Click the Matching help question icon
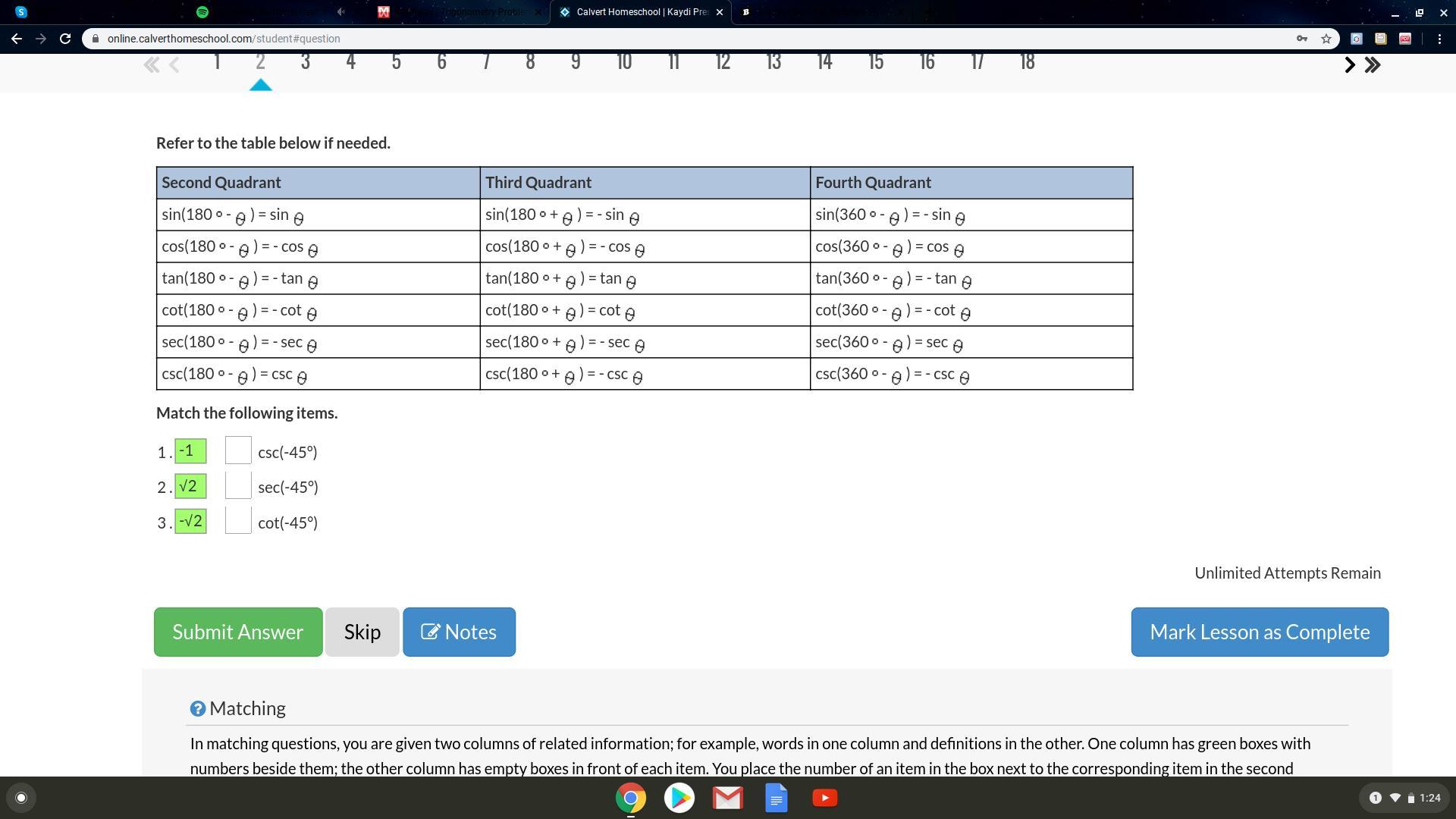 (197, 709)
